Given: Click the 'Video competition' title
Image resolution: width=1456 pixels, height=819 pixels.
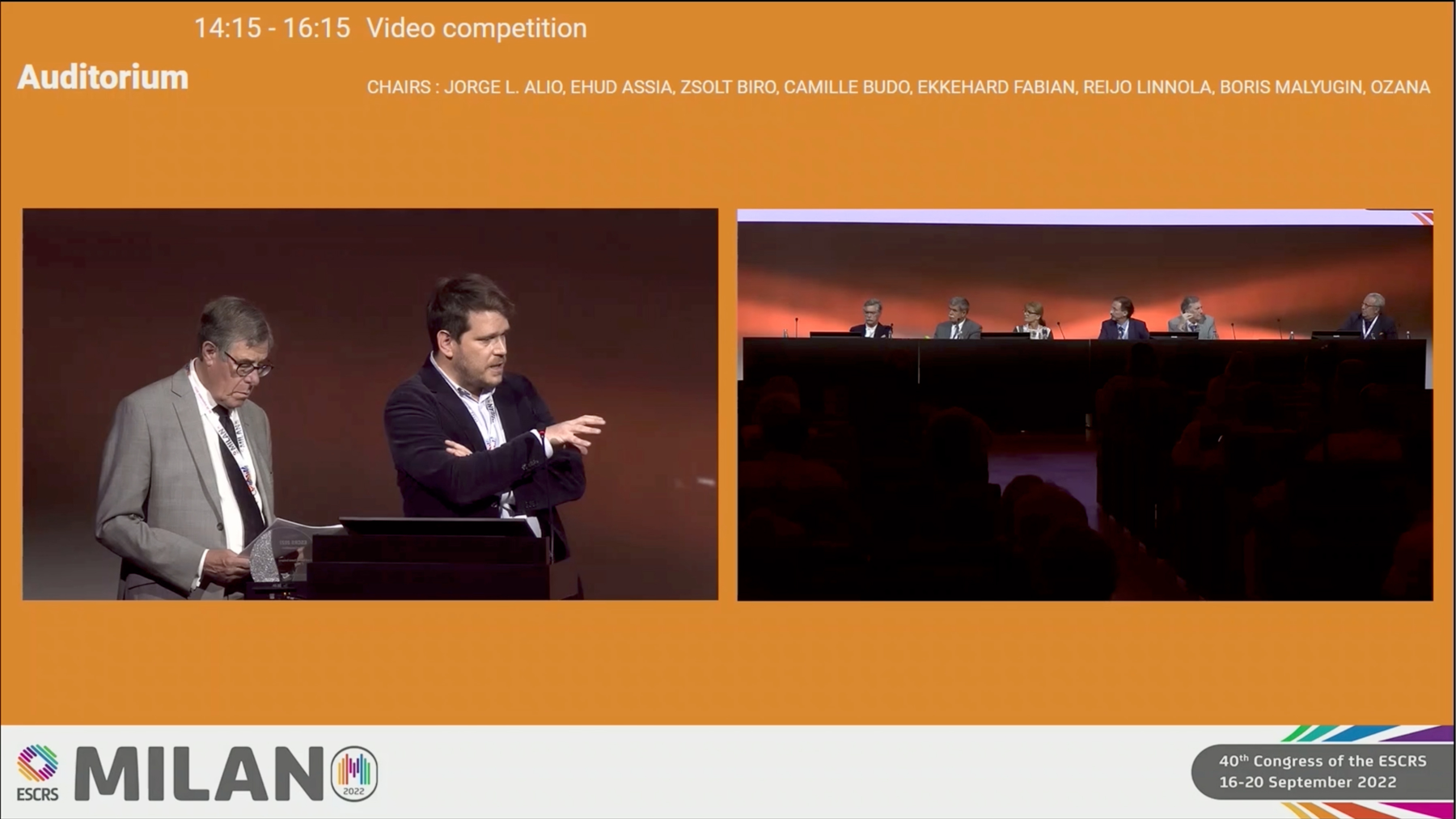Looking at the screenshot, I should click(x=476, y=28).
